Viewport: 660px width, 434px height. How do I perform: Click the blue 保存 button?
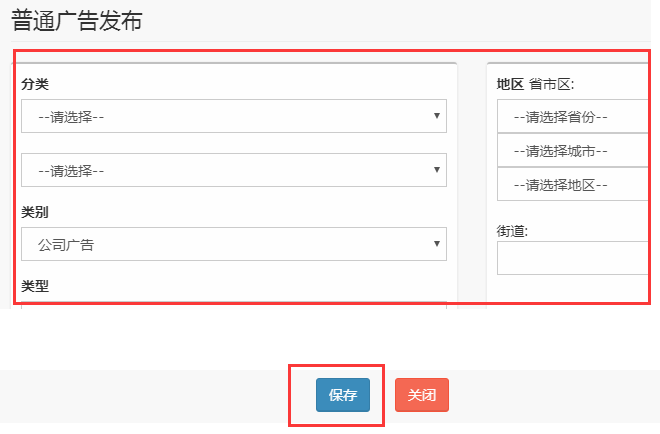pos(343,395)
